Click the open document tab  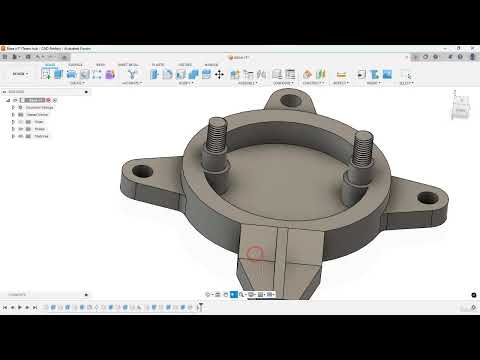pyautogui.click(x=239, y=57)
